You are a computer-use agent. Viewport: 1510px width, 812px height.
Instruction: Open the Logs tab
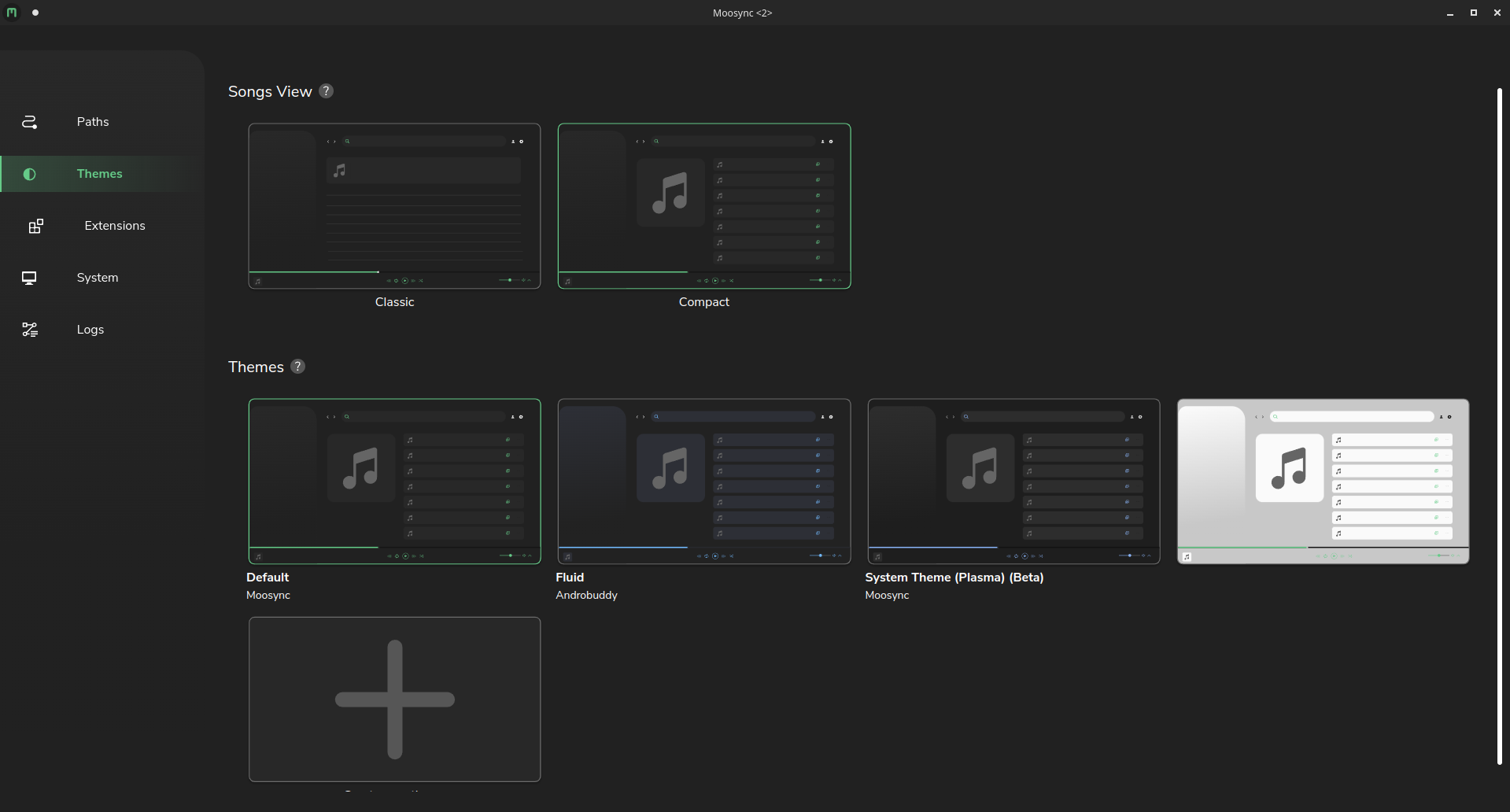pos(102,330)
